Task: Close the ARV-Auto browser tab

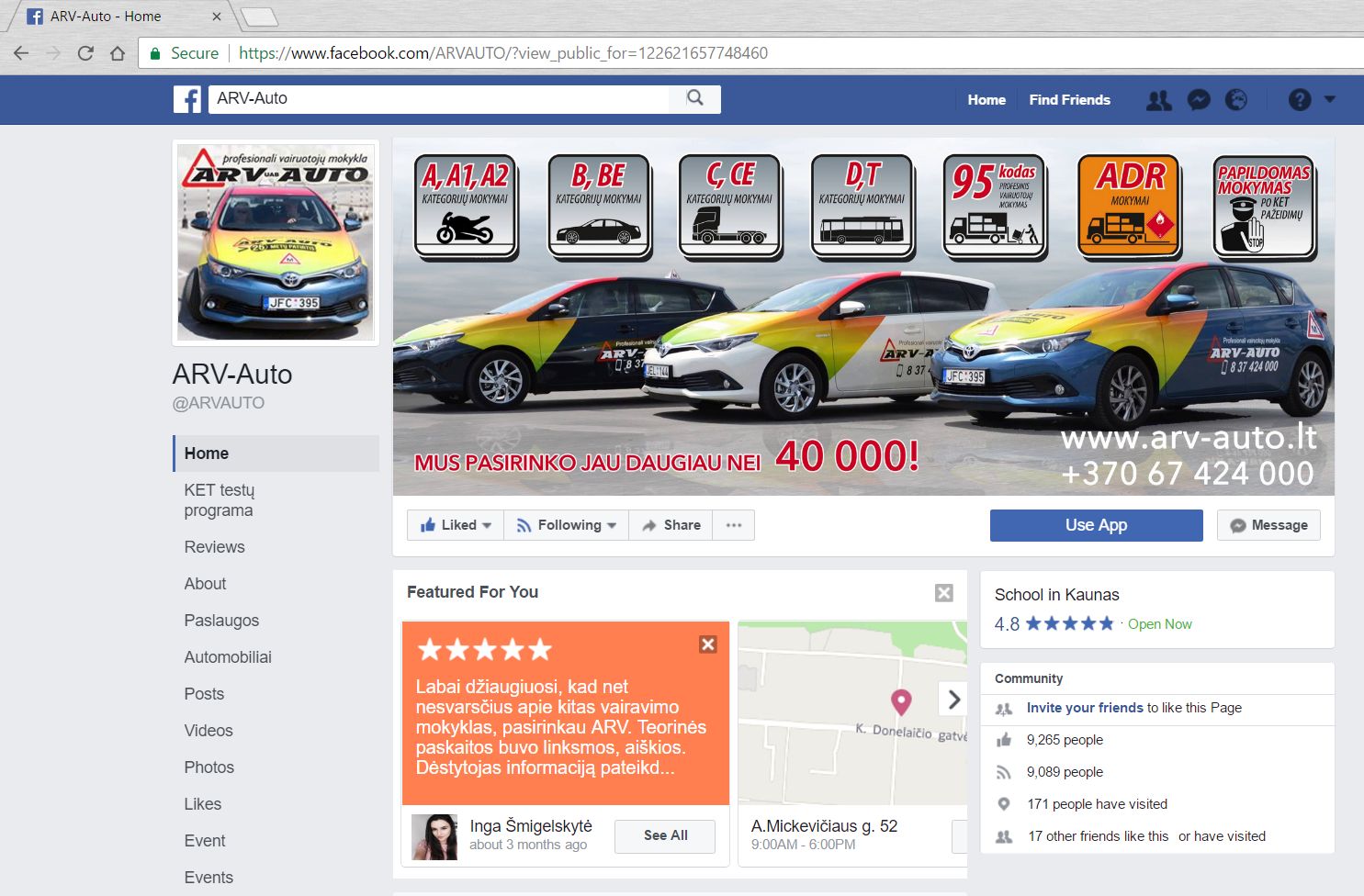Action: (x=216, y=17)
